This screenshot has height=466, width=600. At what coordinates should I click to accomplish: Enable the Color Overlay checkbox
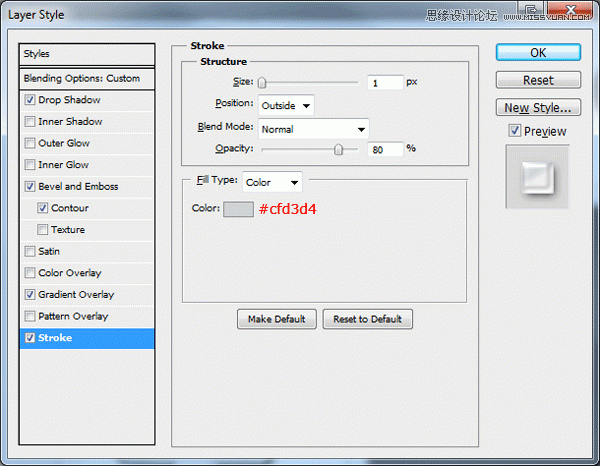coord(30,273)
